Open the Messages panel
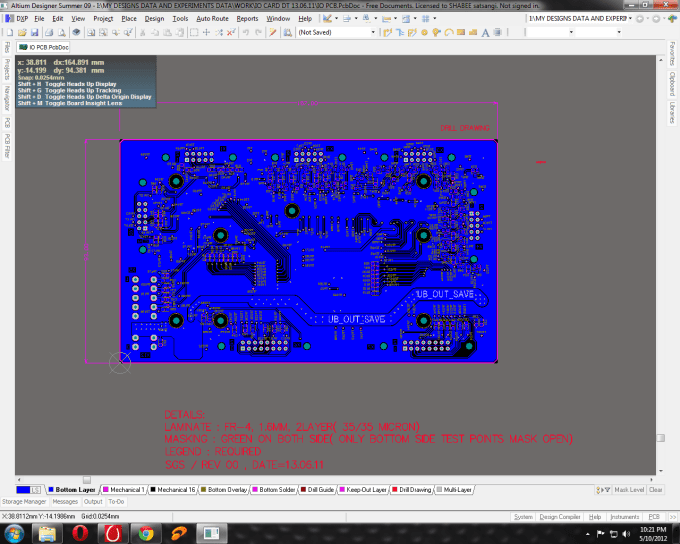Screen dimensions: 680x544 click(x=65, y=501)
